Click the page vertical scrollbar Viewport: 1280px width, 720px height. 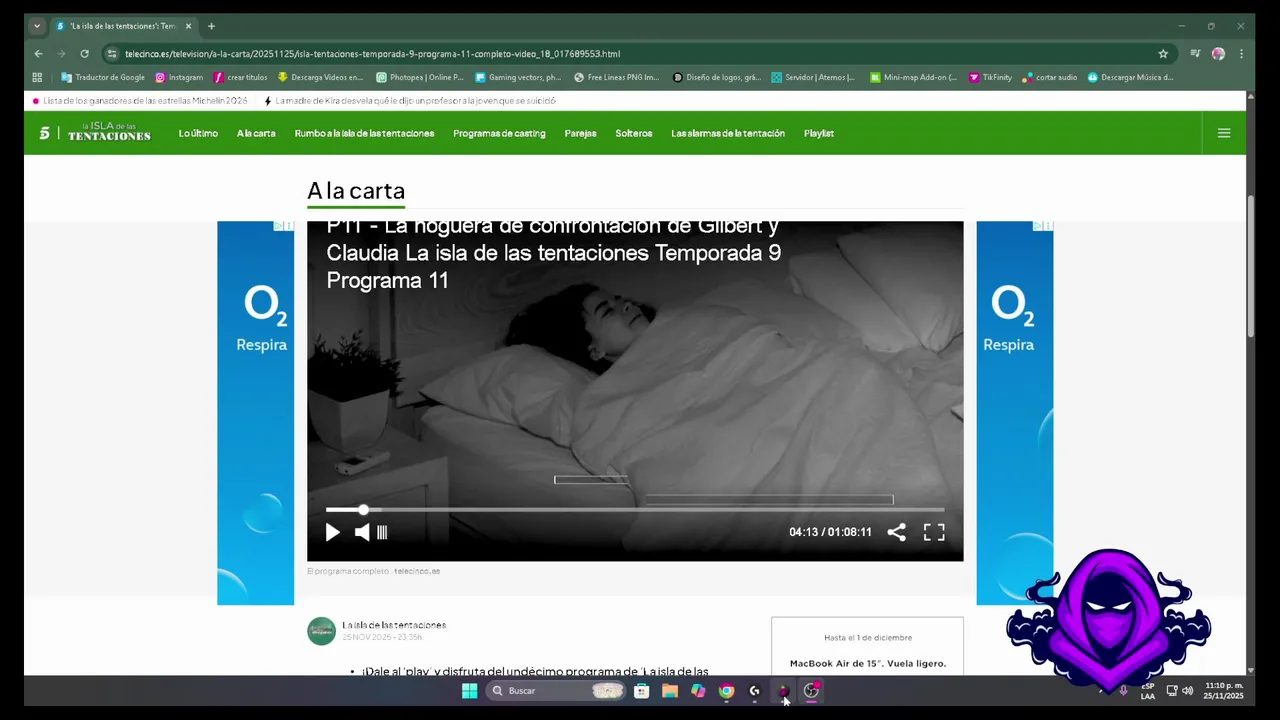(x=1251, y=265)
